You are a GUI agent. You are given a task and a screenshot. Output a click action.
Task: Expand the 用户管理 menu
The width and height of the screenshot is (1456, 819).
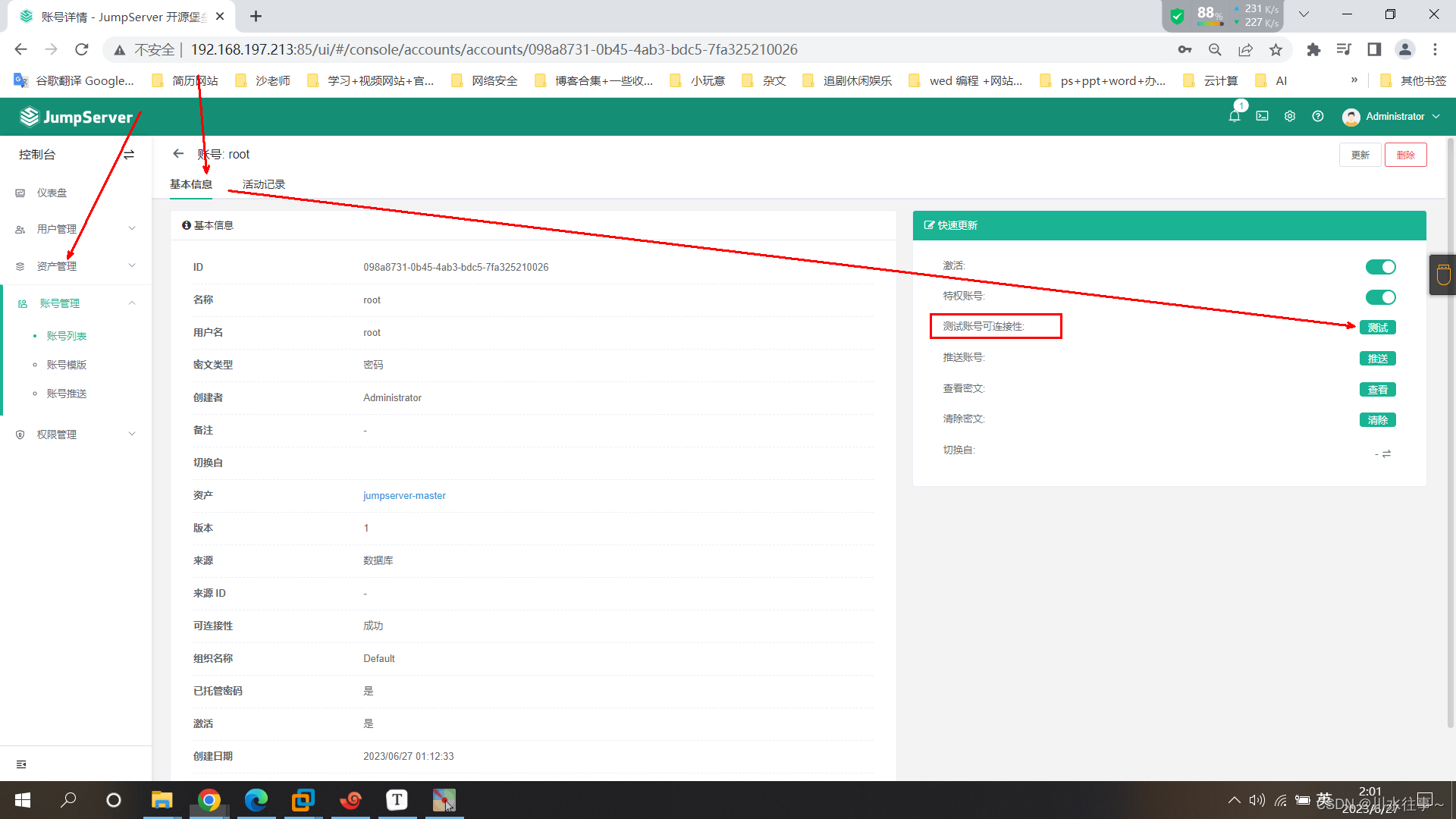click(76, 229)
